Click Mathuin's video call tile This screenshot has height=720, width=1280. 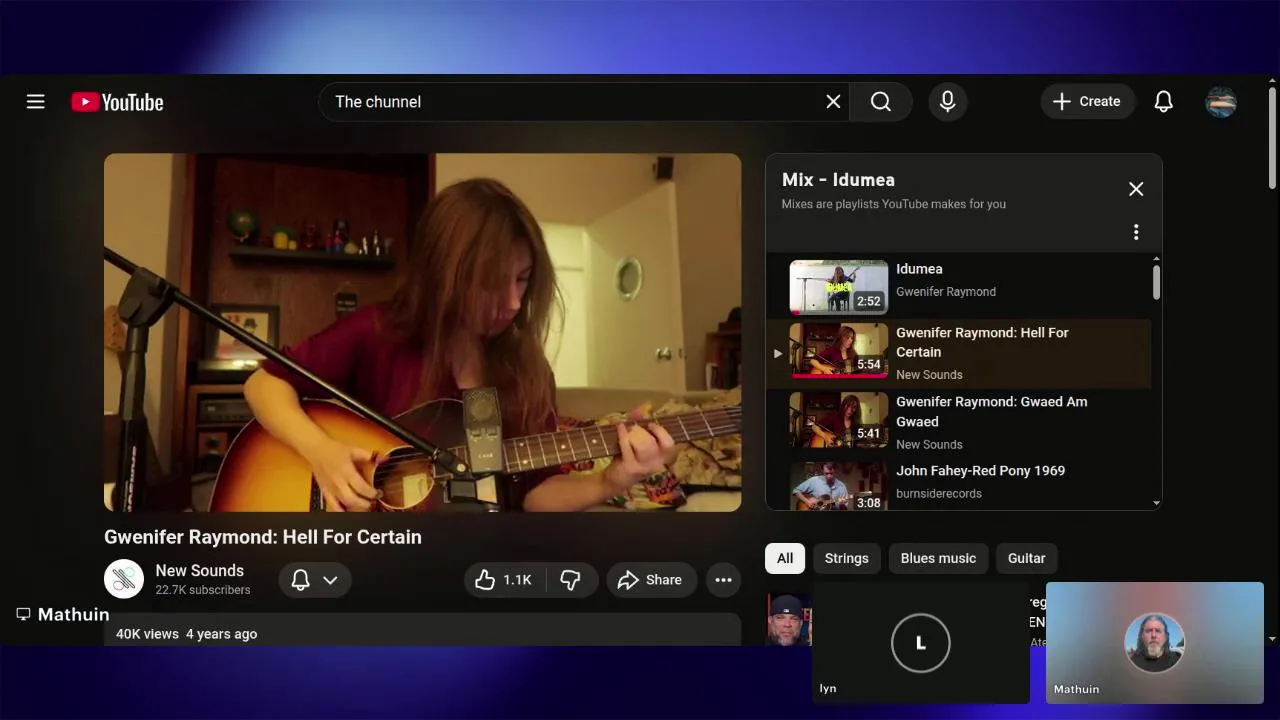pyautogui.click(x=1155, y=642)
